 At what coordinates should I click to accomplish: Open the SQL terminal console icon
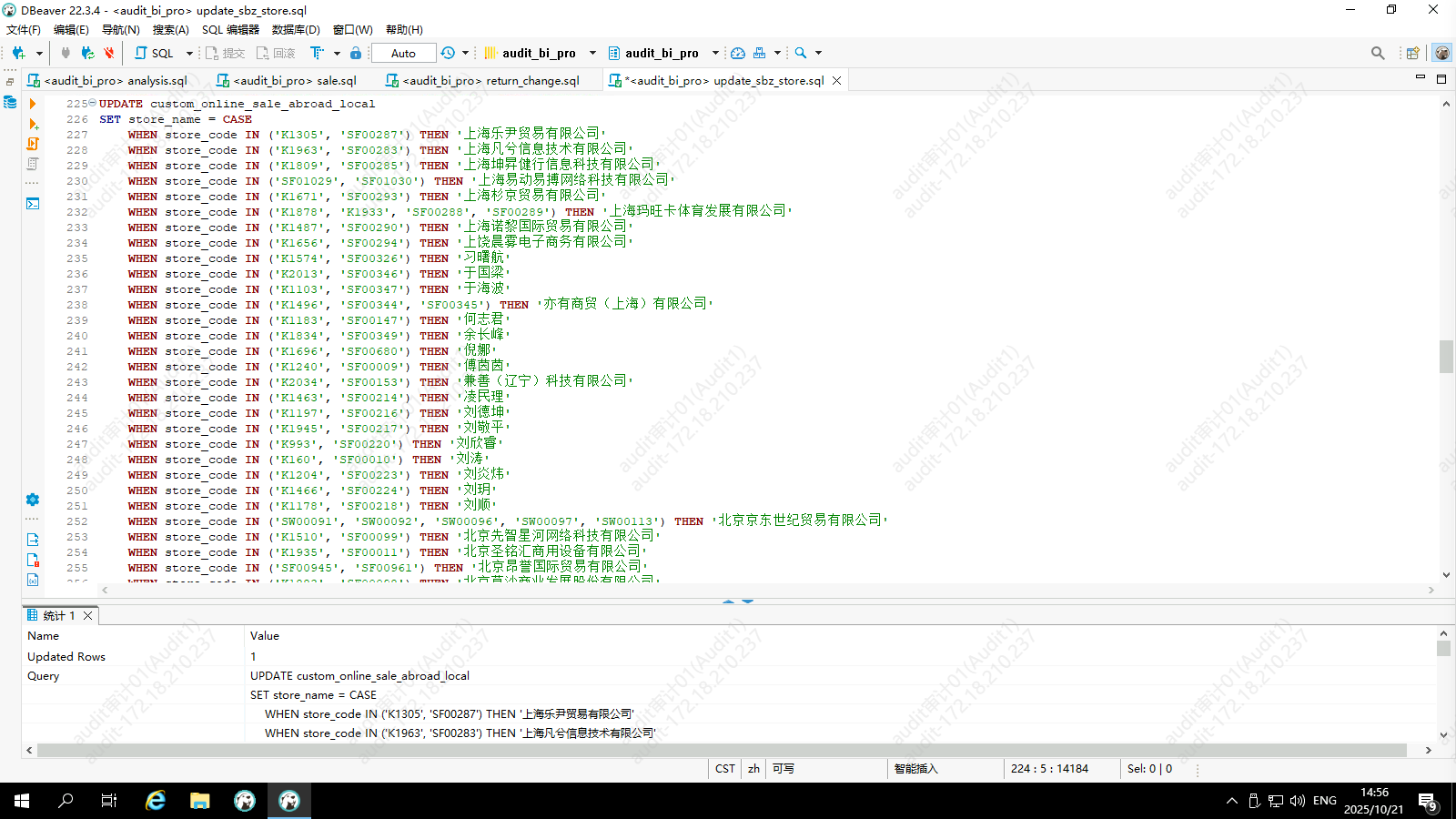tap(33, 203)
